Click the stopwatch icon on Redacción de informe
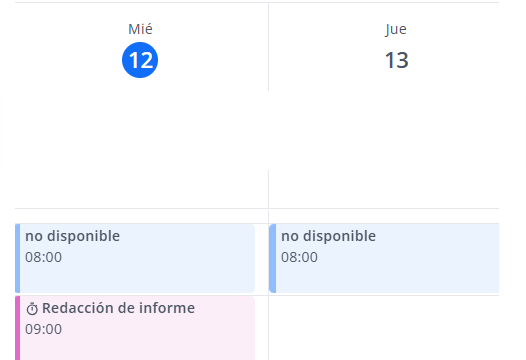 (32, 309)
